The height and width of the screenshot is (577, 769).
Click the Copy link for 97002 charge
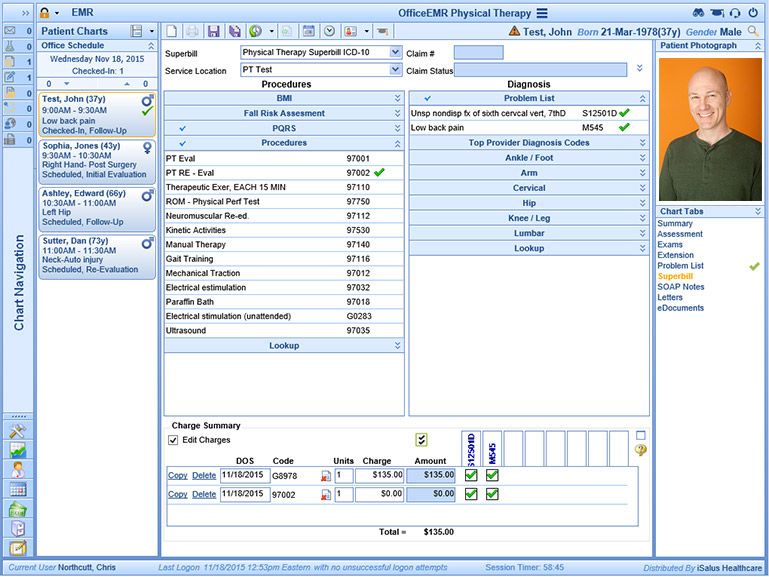[178, 494]
